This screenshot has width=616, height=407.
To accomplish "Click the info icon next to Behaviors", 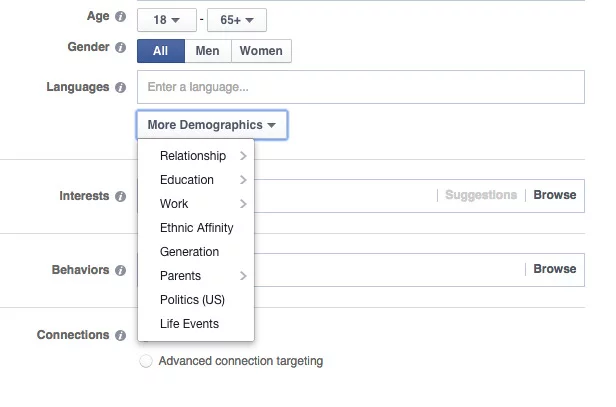I will tap(120, 270).
